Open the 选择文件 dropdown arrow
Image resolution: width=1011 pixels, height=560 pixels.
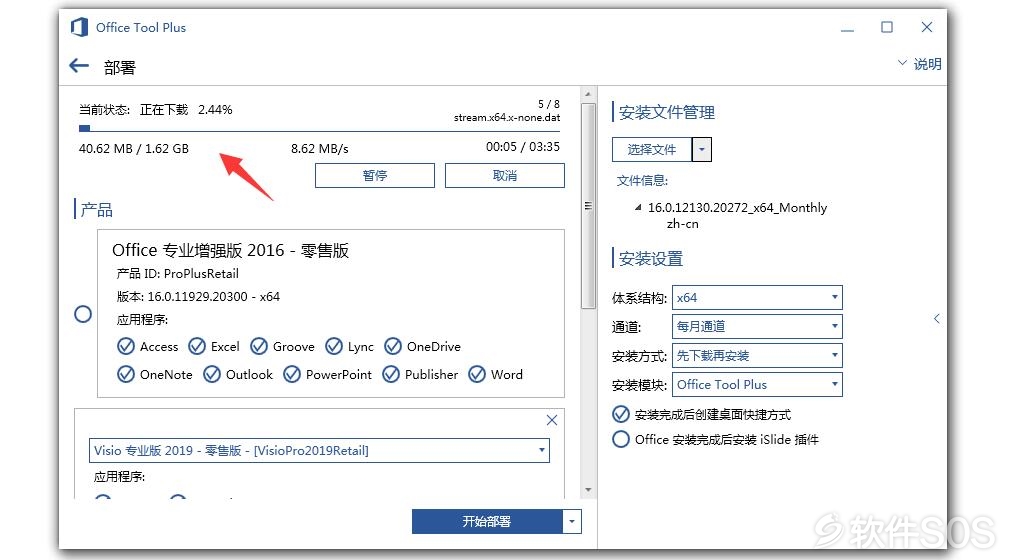click(x=702, y=150)
